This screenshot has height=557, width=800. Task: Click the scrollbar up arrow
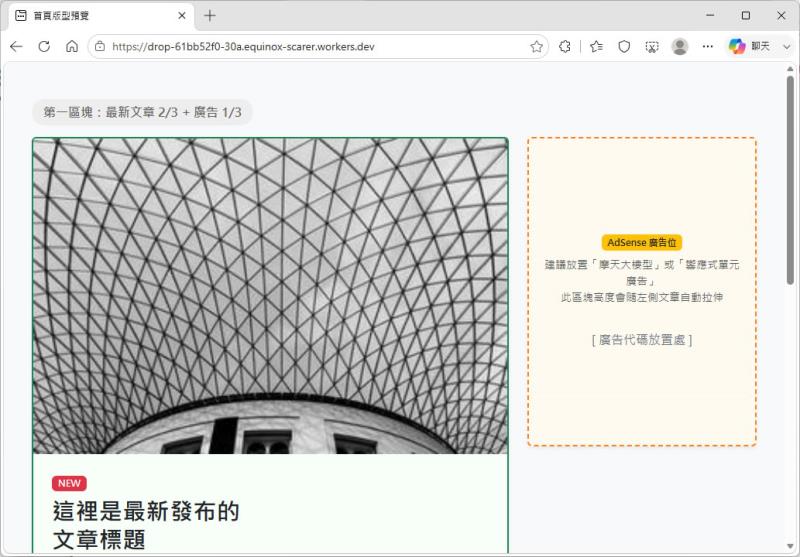pyautogui.click(x=790, y=68)
